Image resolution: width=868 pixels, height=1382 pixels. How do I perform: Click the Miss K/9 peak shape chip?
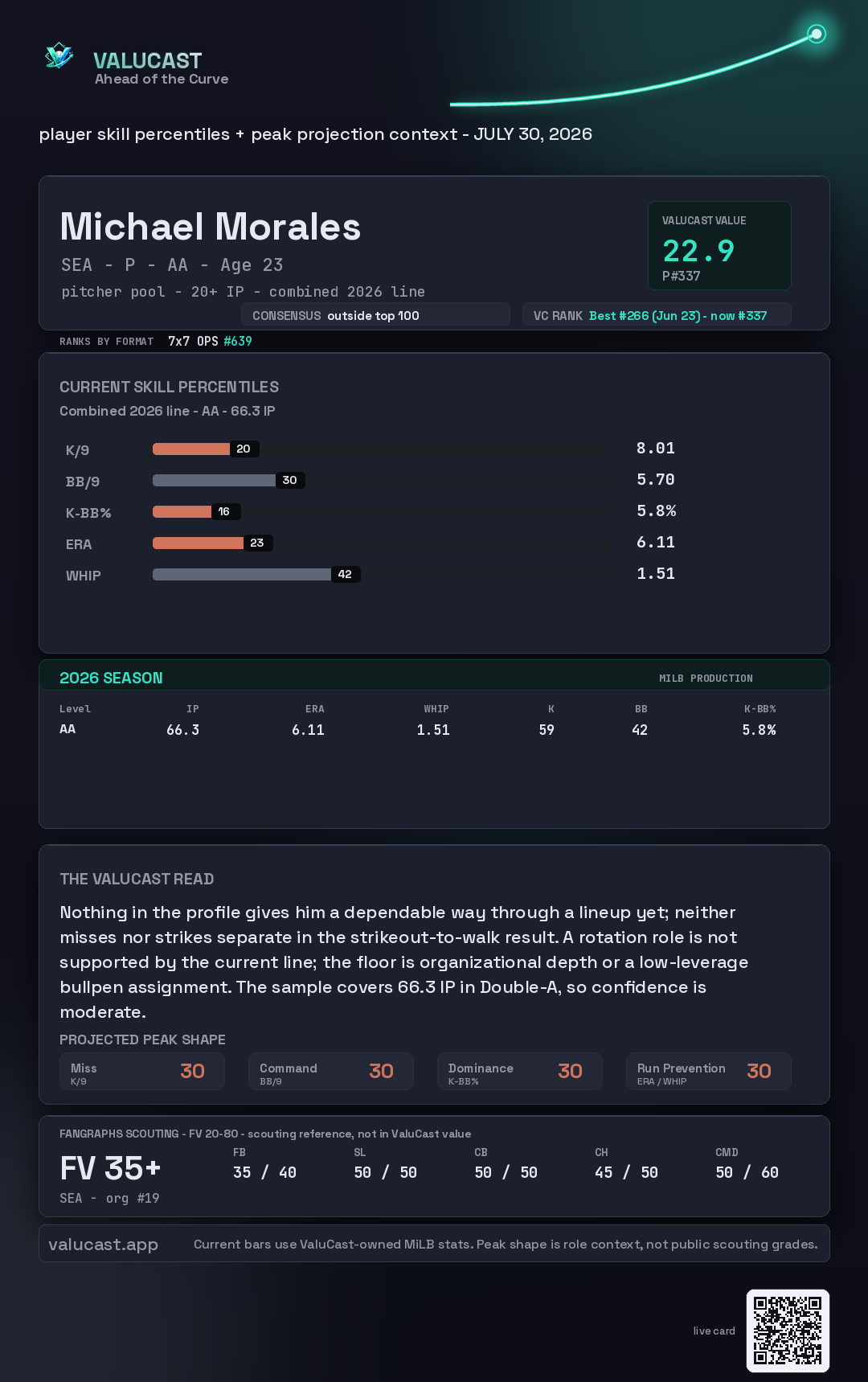point(142,1071)
